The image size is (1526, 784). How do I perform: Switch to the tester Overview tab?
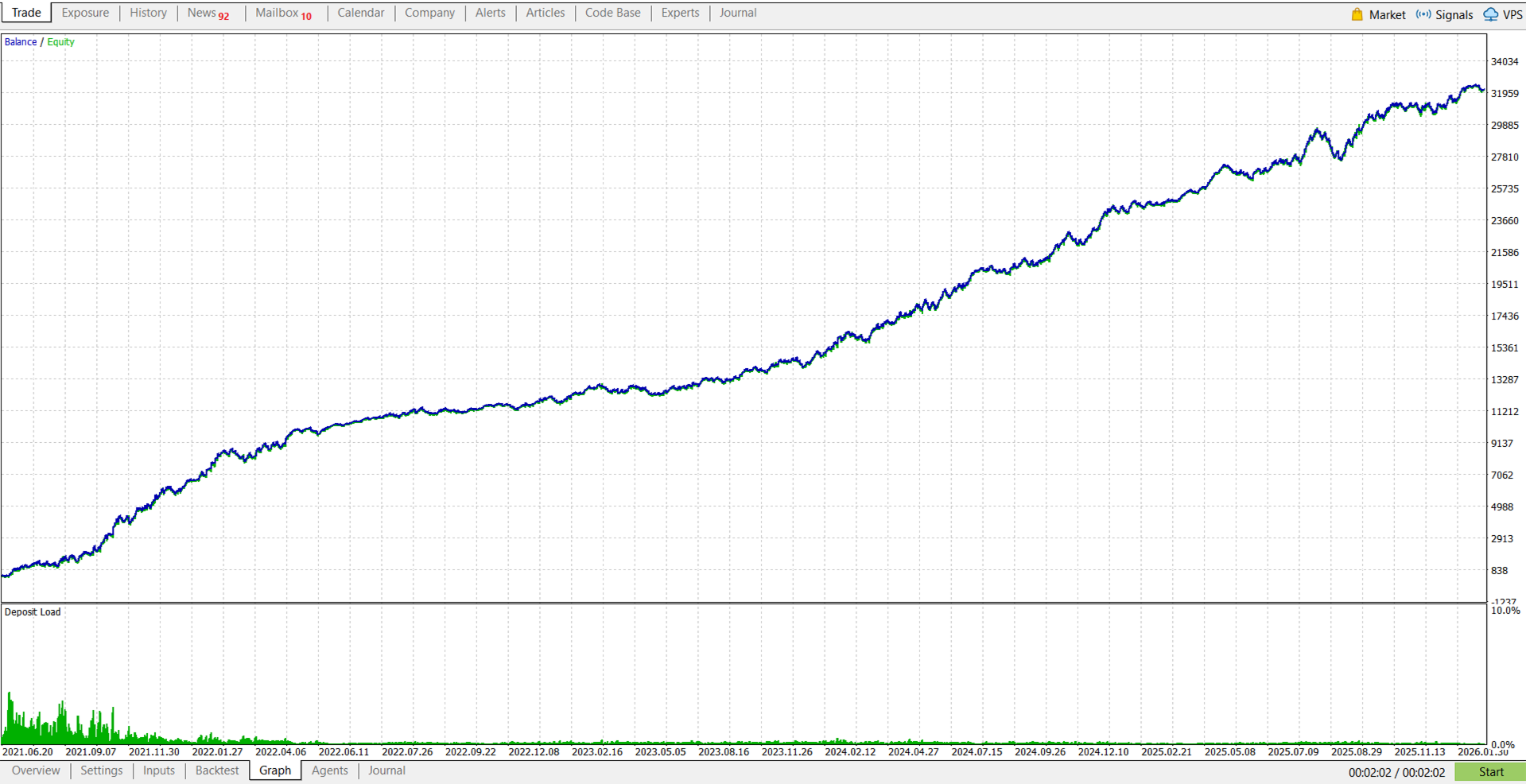point(36,770)
